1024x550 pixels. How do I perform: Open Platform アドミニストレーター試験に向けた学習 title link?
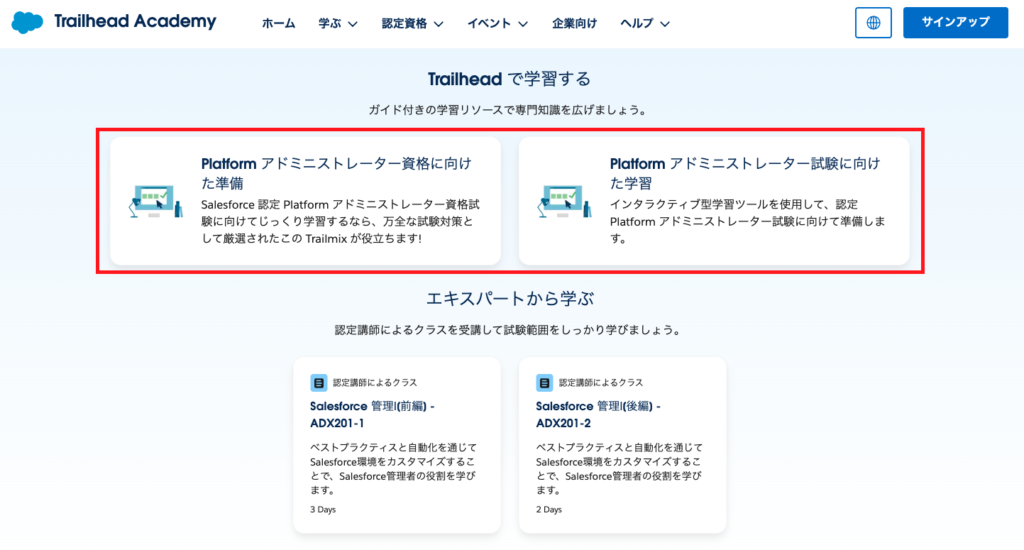(x=744, y=173)
